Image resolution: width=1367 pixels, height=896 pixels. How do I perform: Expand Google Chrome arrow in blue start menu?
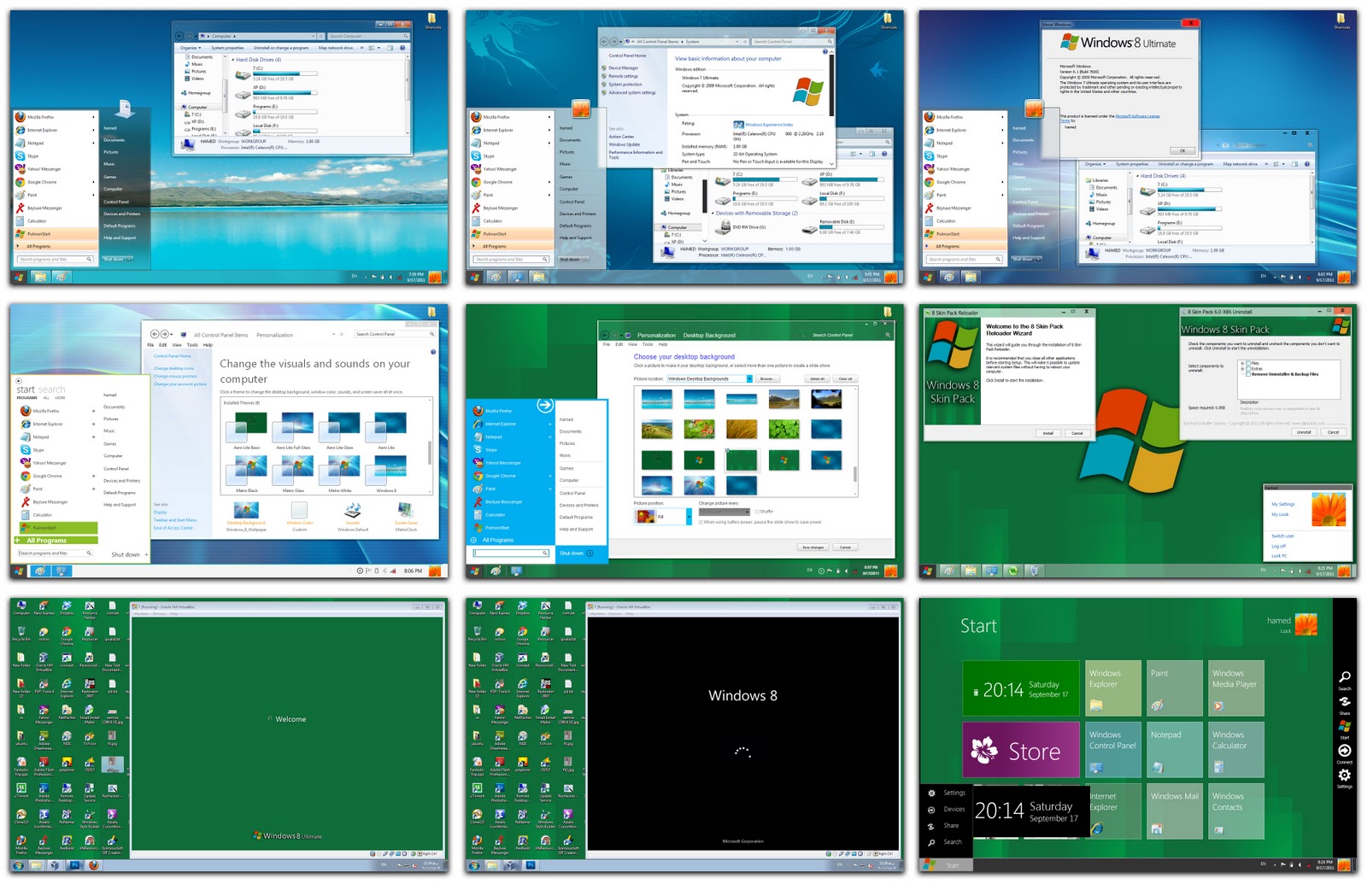[x=549, y=476]
